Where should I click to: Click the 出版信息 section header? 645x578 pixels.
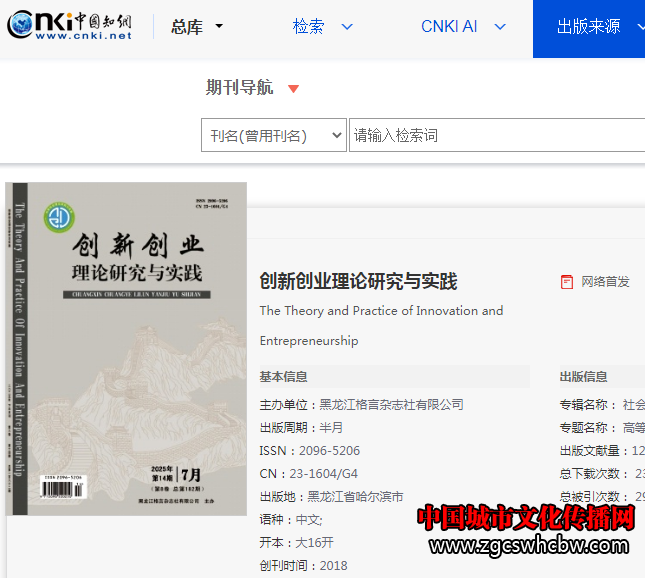click(x=583, y=377)
